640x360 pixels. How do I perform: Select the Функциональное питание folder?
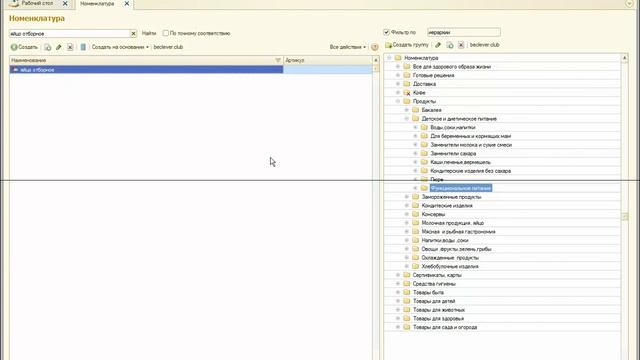coord(461,188)
